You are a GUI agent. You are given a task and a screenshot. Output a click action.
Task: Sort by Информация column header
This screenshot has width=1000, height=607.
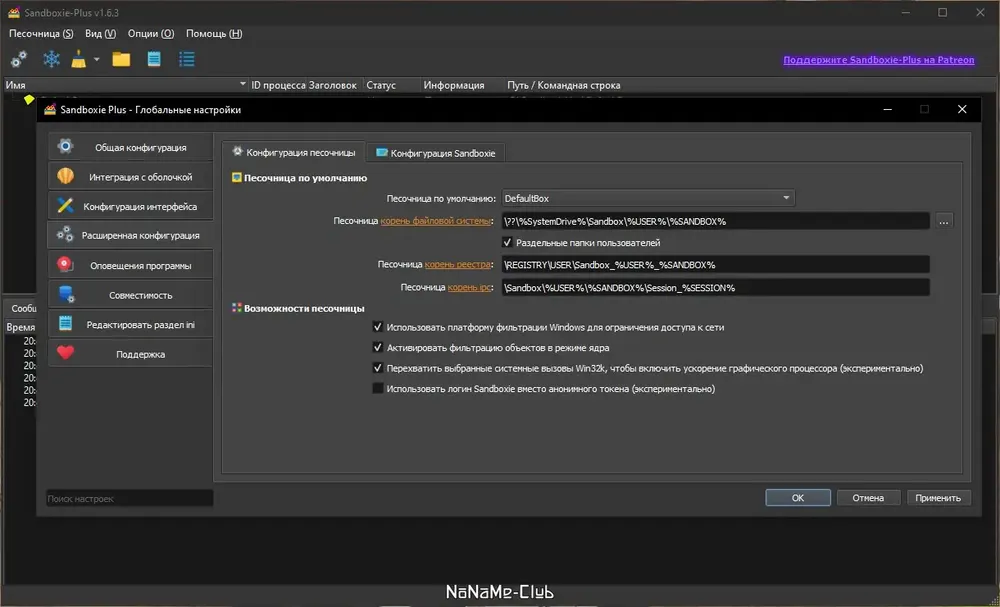[461, 85]
